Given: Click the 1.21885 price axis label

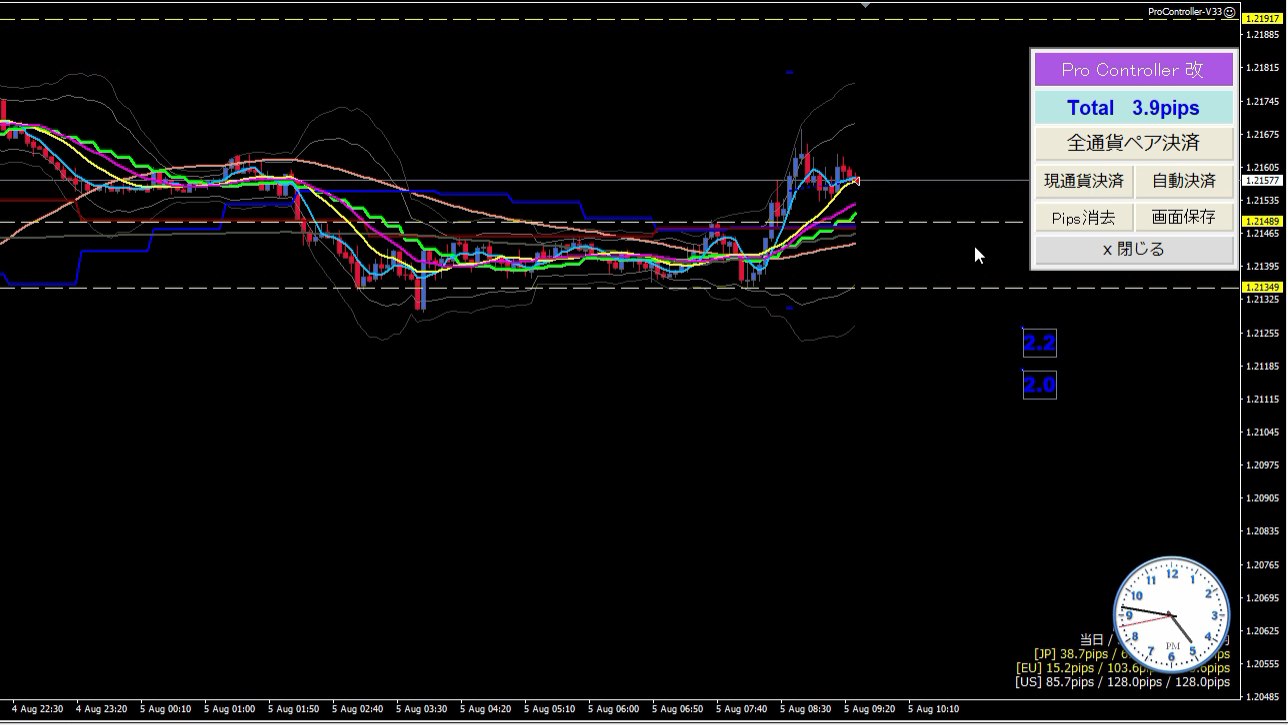Looking at the screenshot, I should pyautogui.click(x=1264, y=35).
